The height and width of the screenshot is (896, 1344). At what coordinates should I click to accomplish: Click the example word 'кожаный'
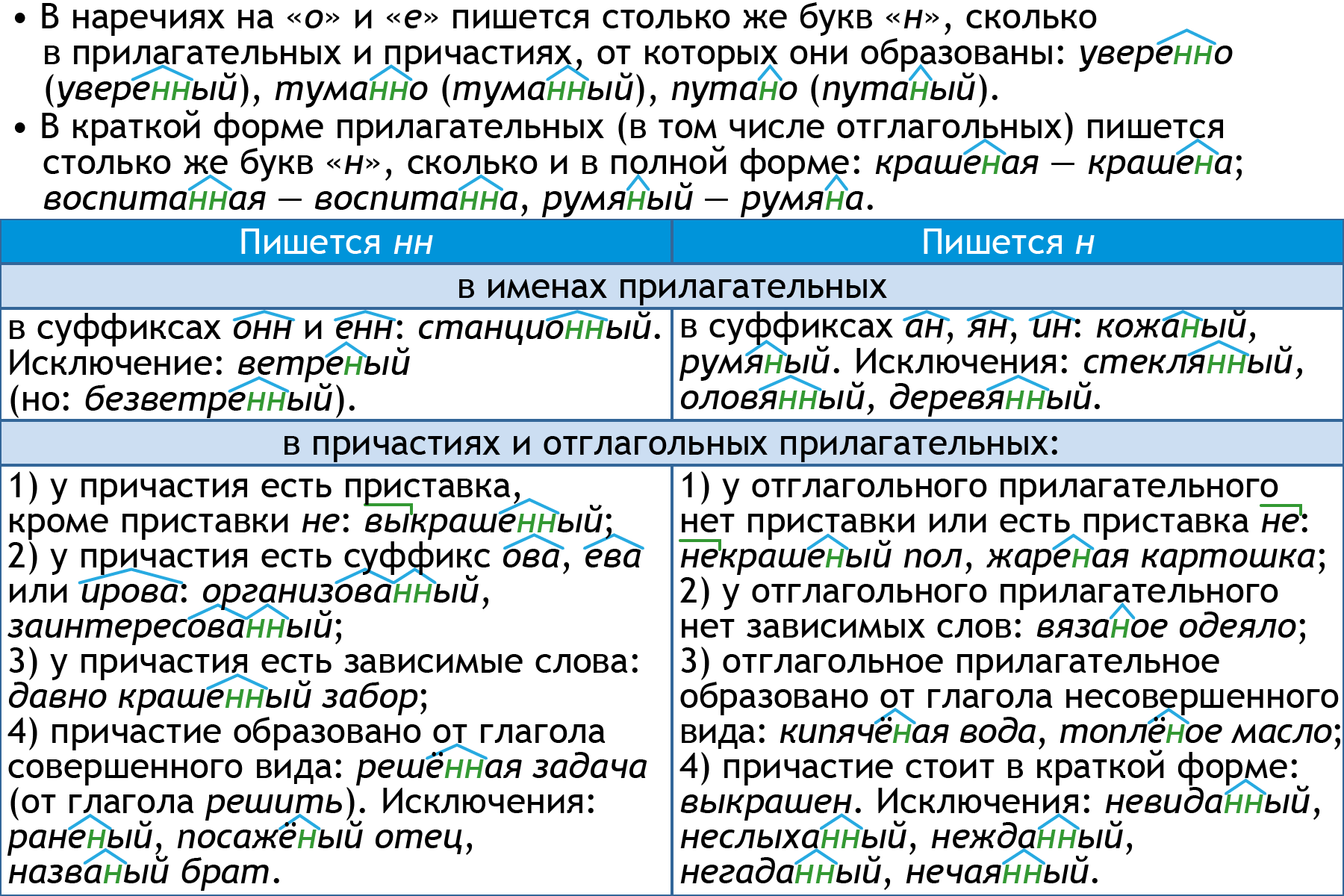(x=1172, y=327)
